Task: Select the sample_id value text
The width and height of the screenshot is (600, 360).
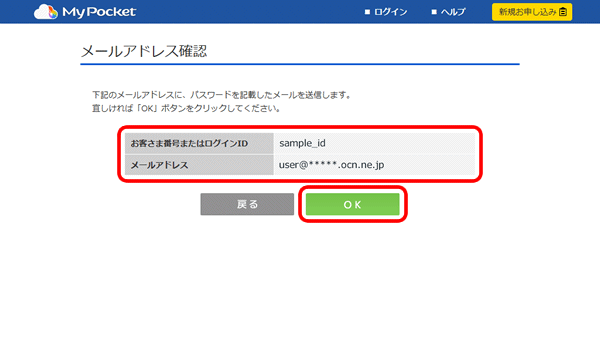Action: [302, 143]
